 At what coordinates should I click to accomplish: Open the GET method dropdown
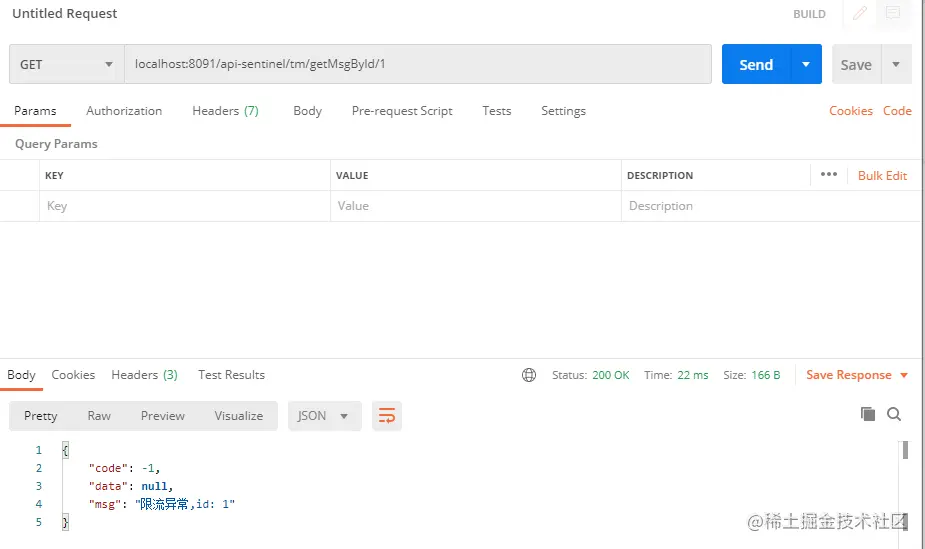tap(66, 64)
